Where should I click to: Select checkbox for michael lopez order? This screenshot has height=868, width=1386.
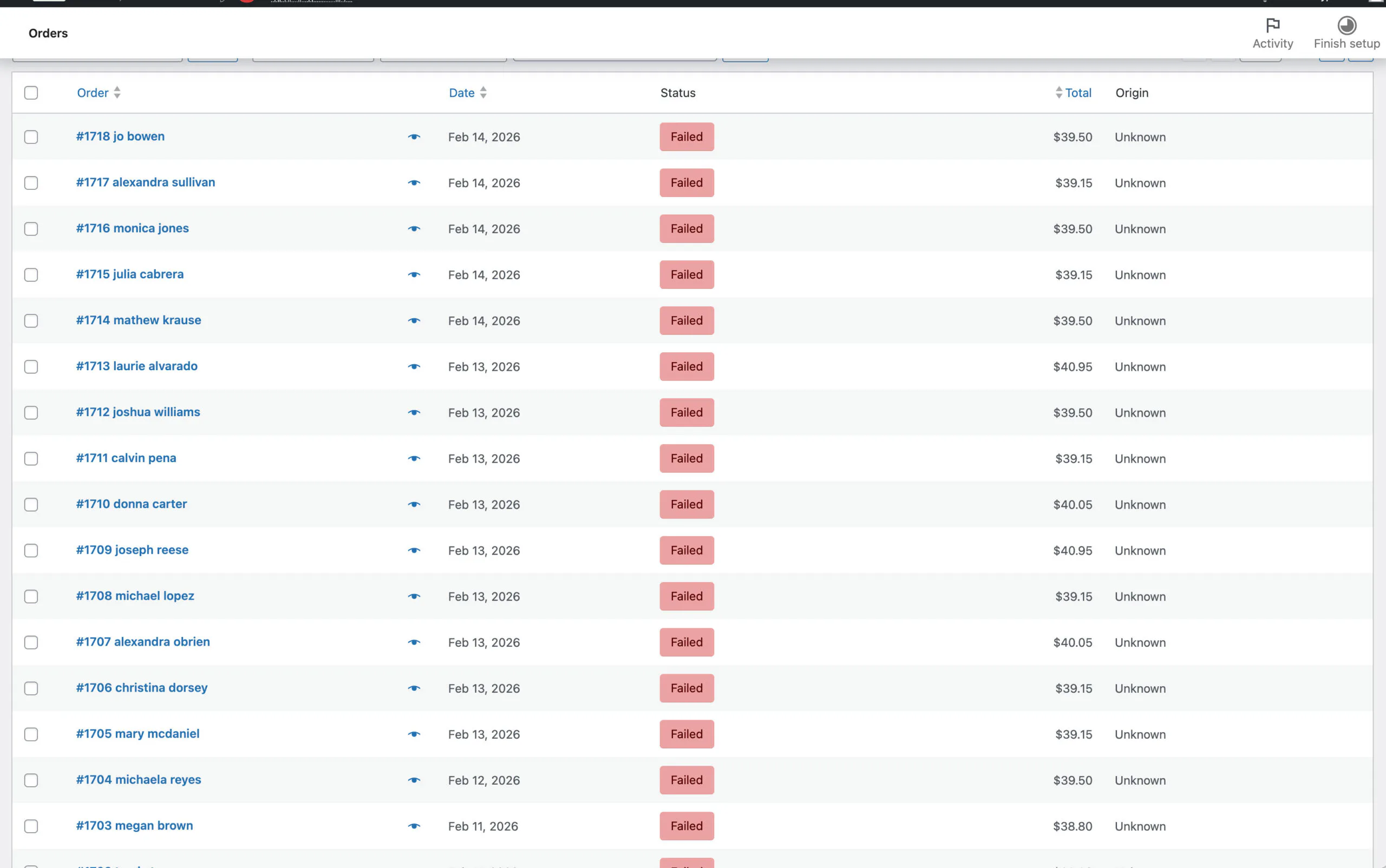[x=31, y=596]
